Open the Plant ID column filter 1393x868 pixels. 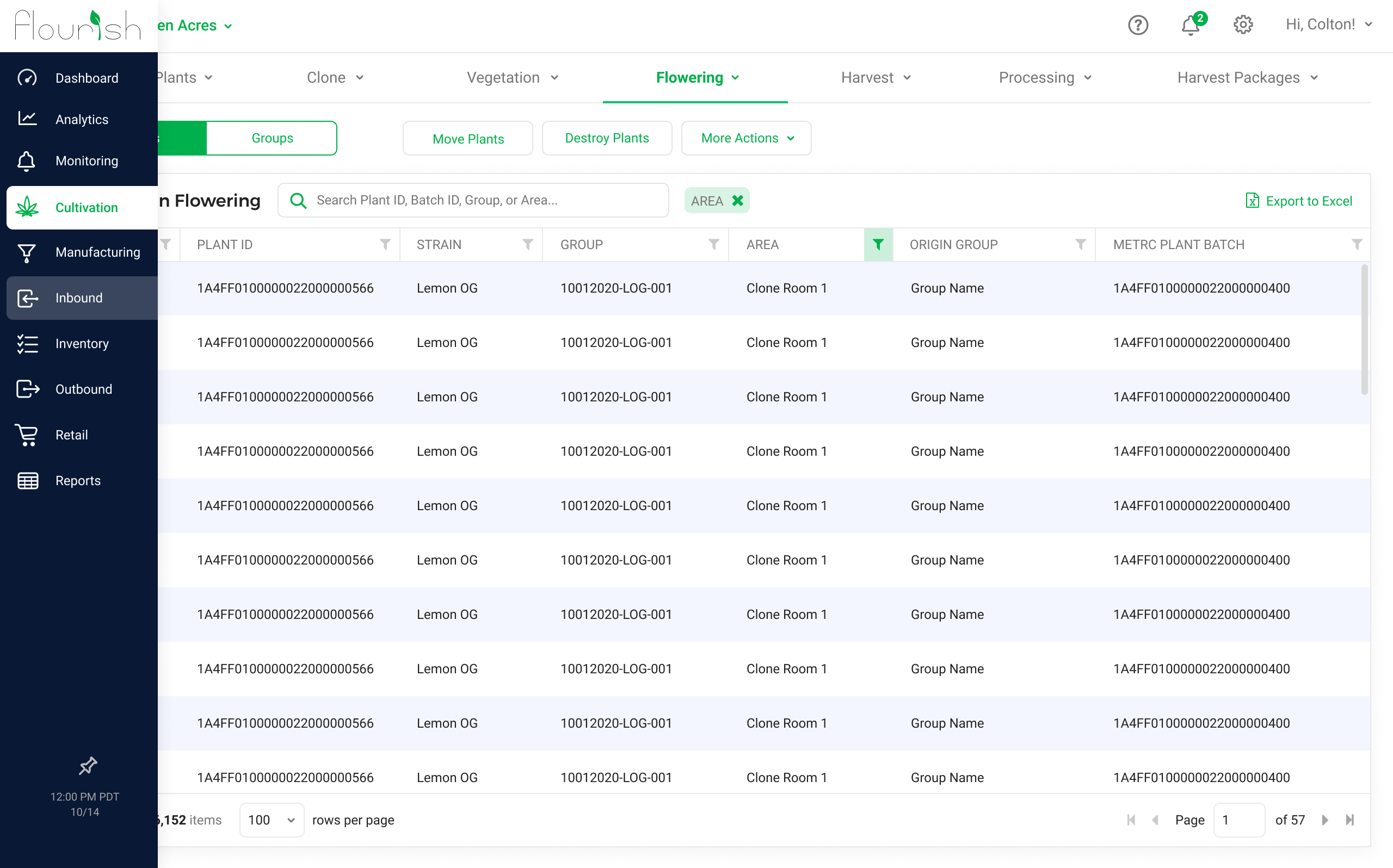(385, 245)
